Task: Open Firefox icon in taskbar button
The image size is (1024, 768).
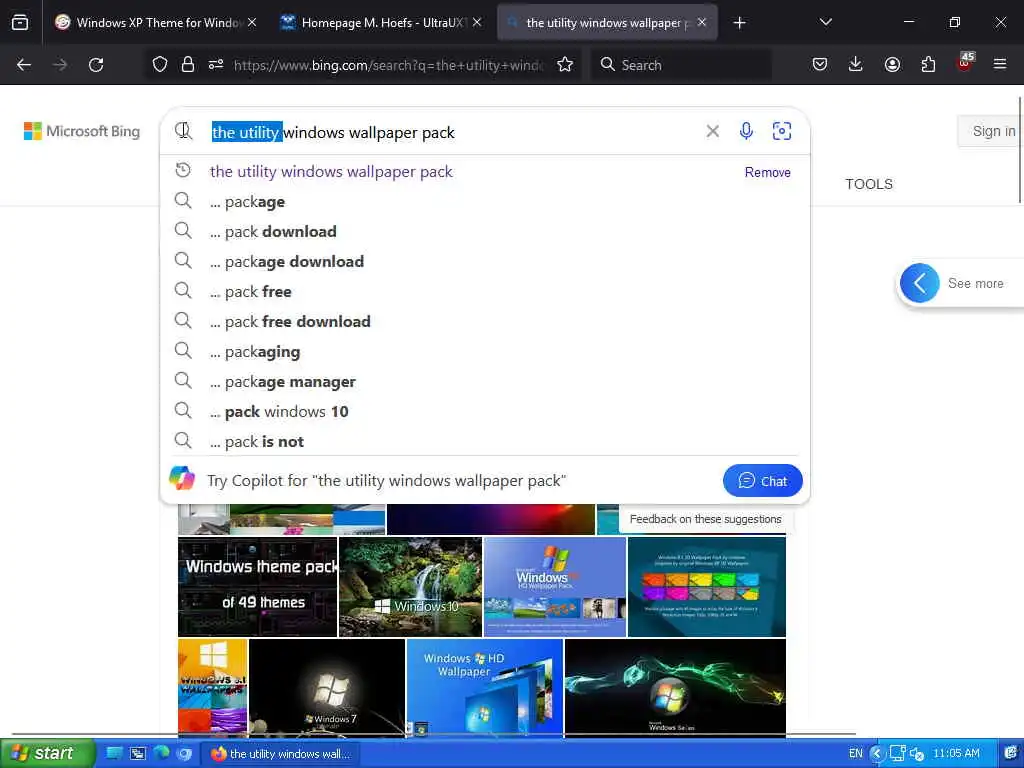Action: click(x=218, y=754)
